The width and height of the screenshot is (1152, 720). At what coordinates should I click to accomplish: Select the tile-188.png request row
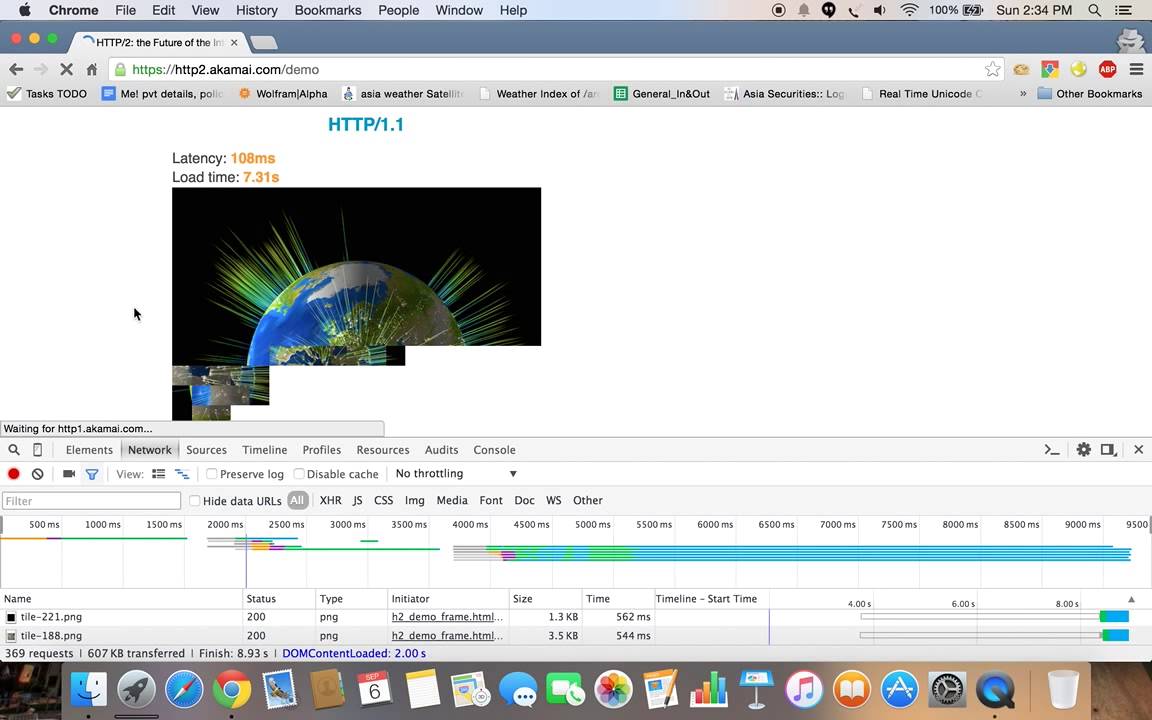click(576, 636)
